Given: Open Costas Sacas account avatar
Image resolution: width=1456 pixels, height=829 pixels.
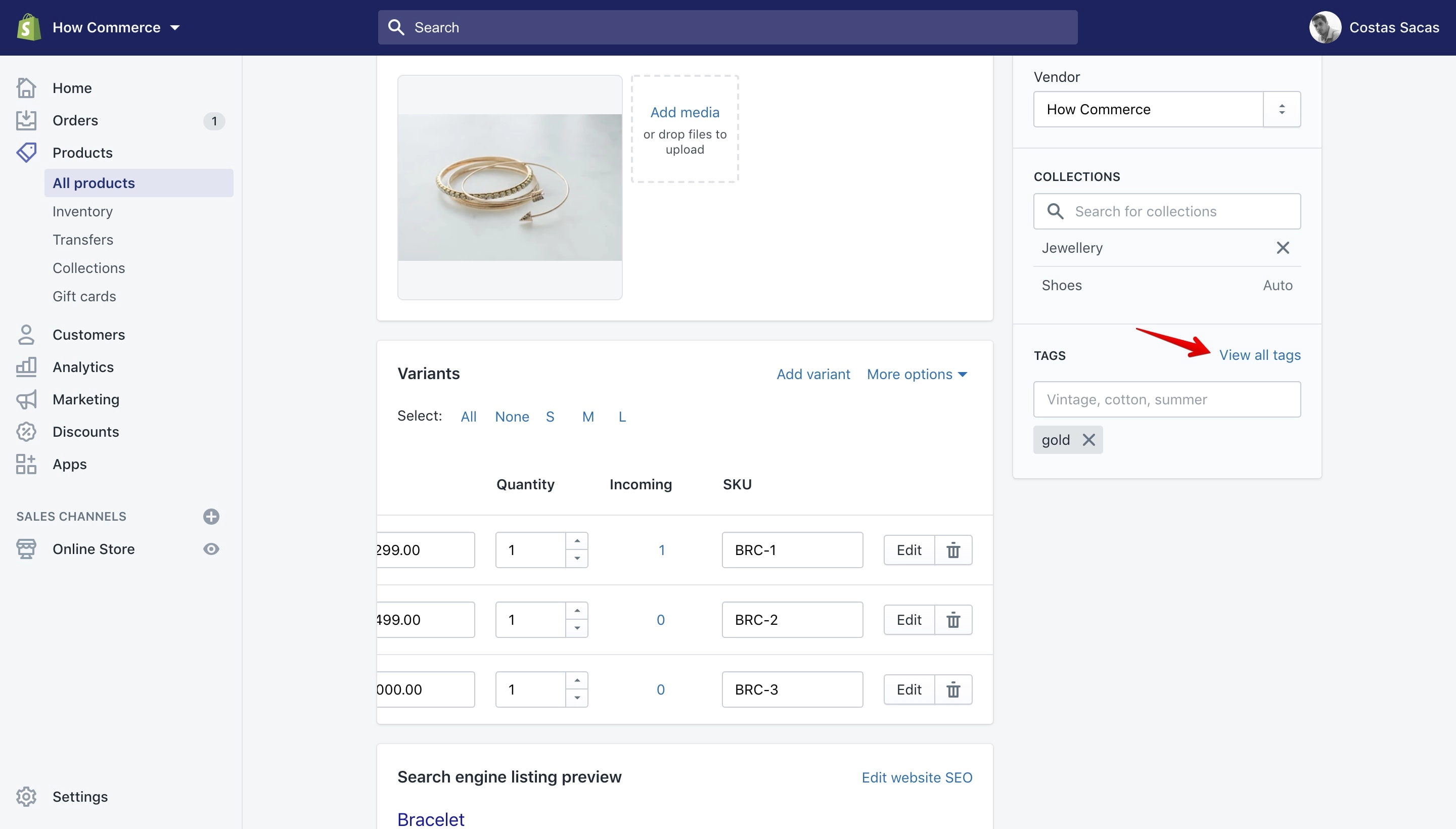Looking at the screenshot, I should (x=1325, y=27).
